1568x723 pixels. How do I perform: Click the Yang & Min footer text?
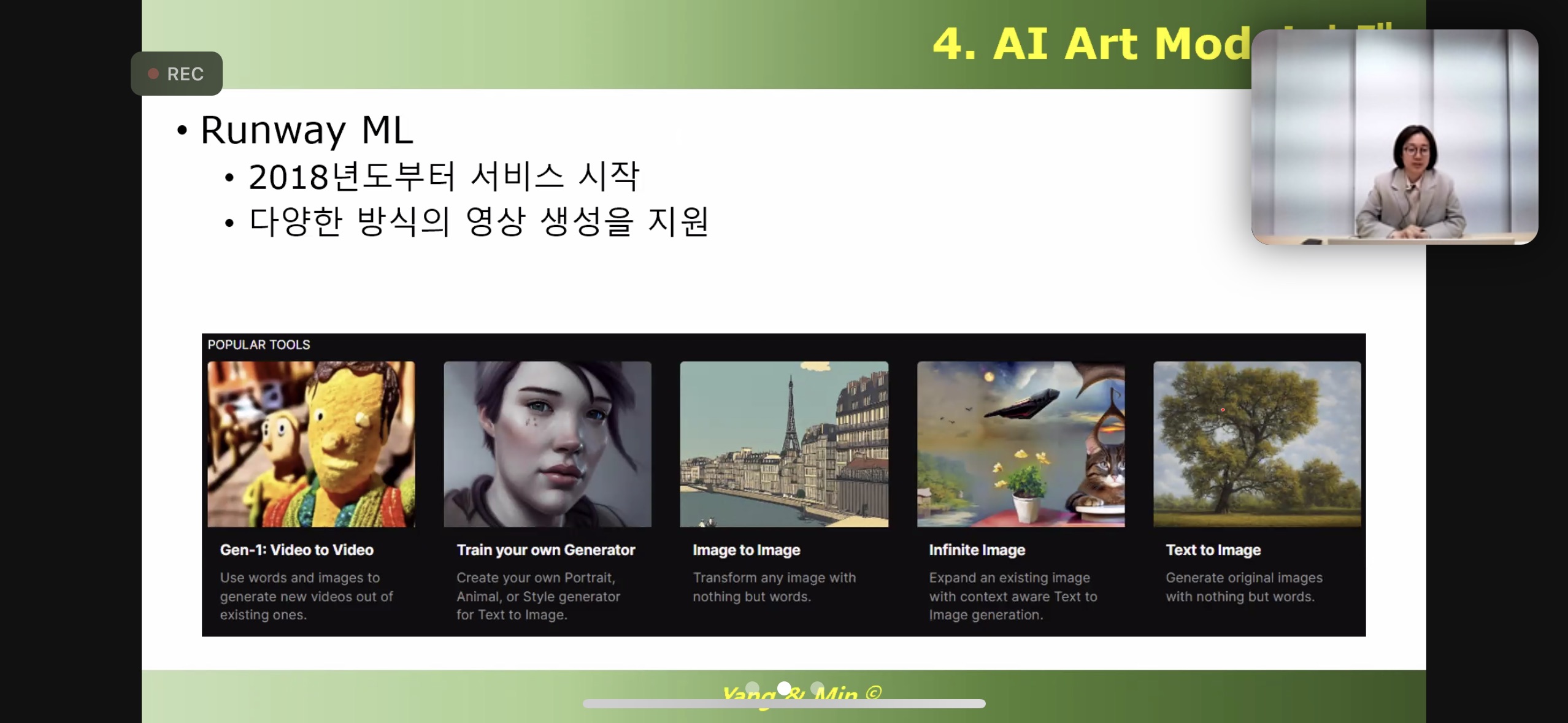tap(801, 695)
